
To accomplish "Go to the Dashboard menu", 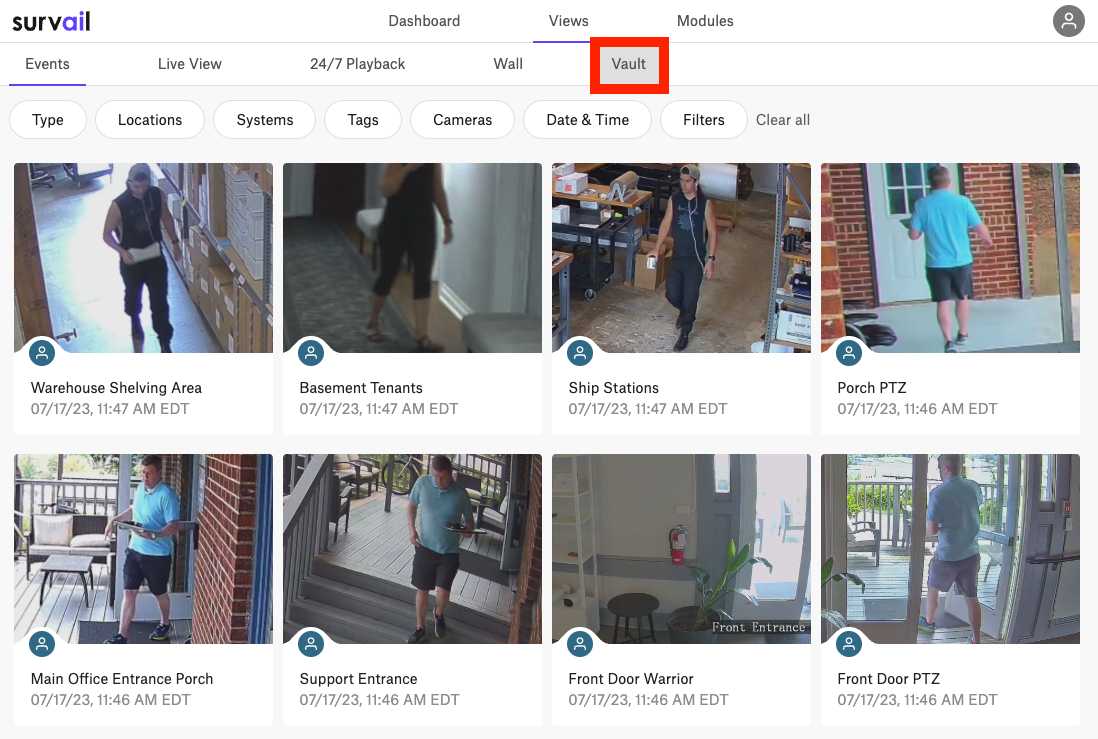I will pos(424,21).
